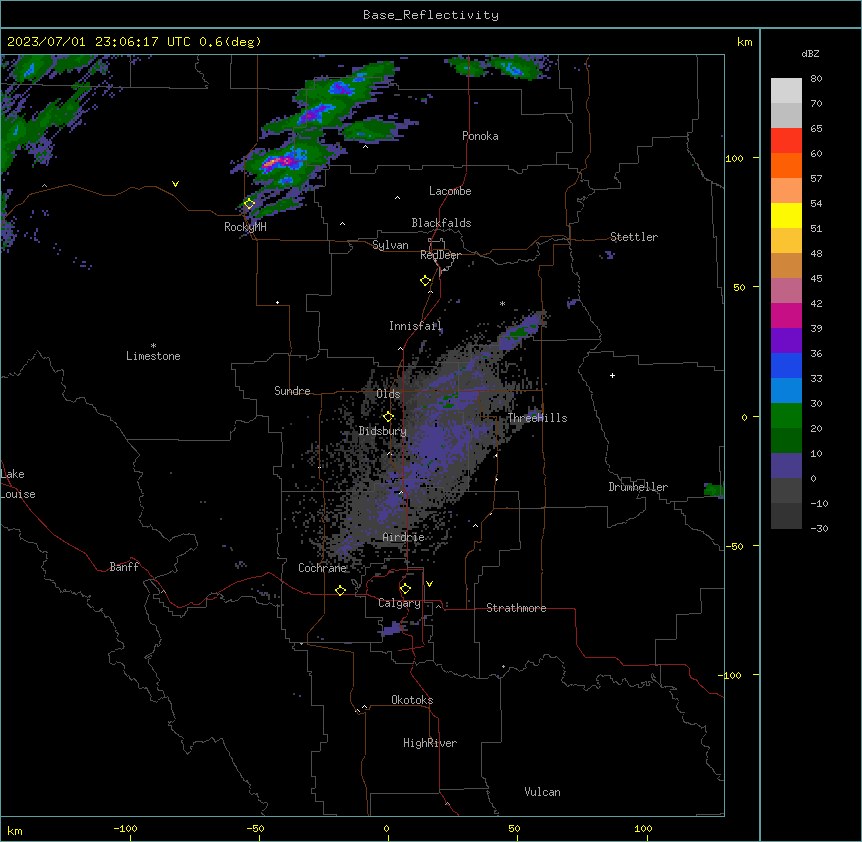Click the green echo at map's east edge near Drumheller
Viewport: 862px width, 842px height.
tap(714, 489)
